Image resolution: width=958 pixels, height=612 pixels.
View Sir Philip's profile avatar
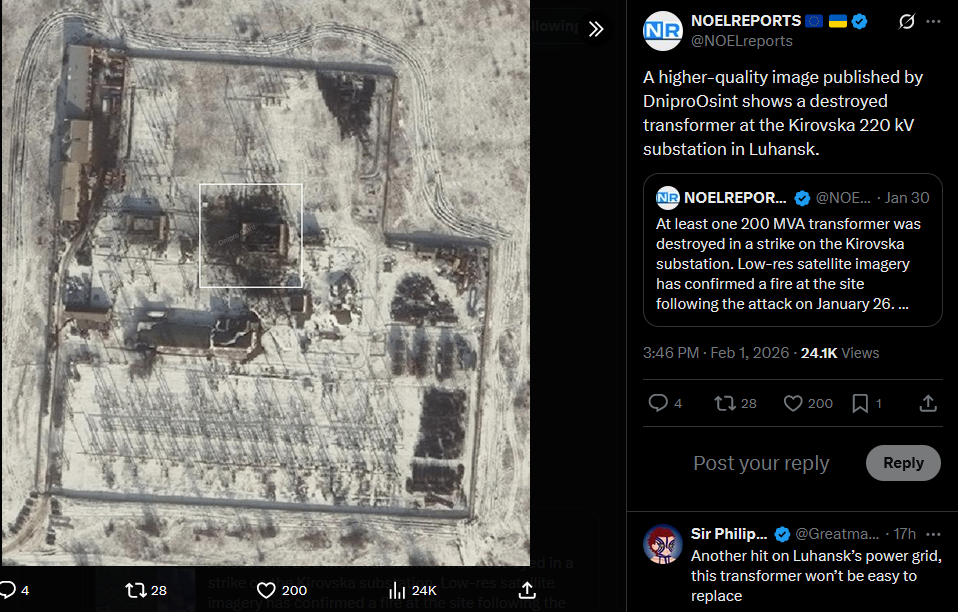point(663,544)
